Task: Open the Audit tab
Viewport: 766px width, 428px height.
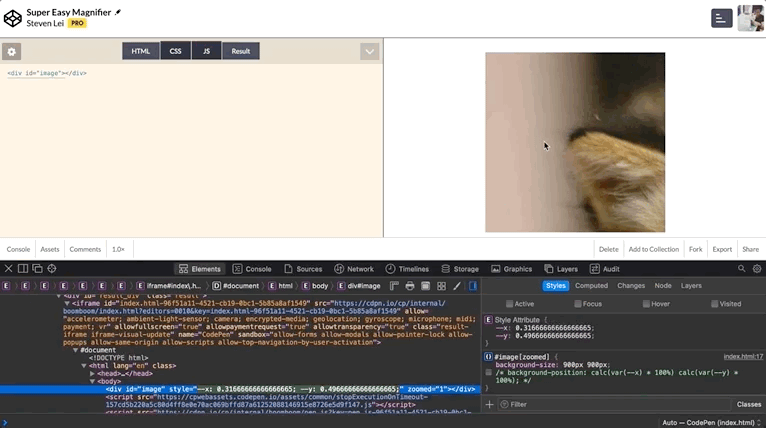Action: (x=605, y=269)
